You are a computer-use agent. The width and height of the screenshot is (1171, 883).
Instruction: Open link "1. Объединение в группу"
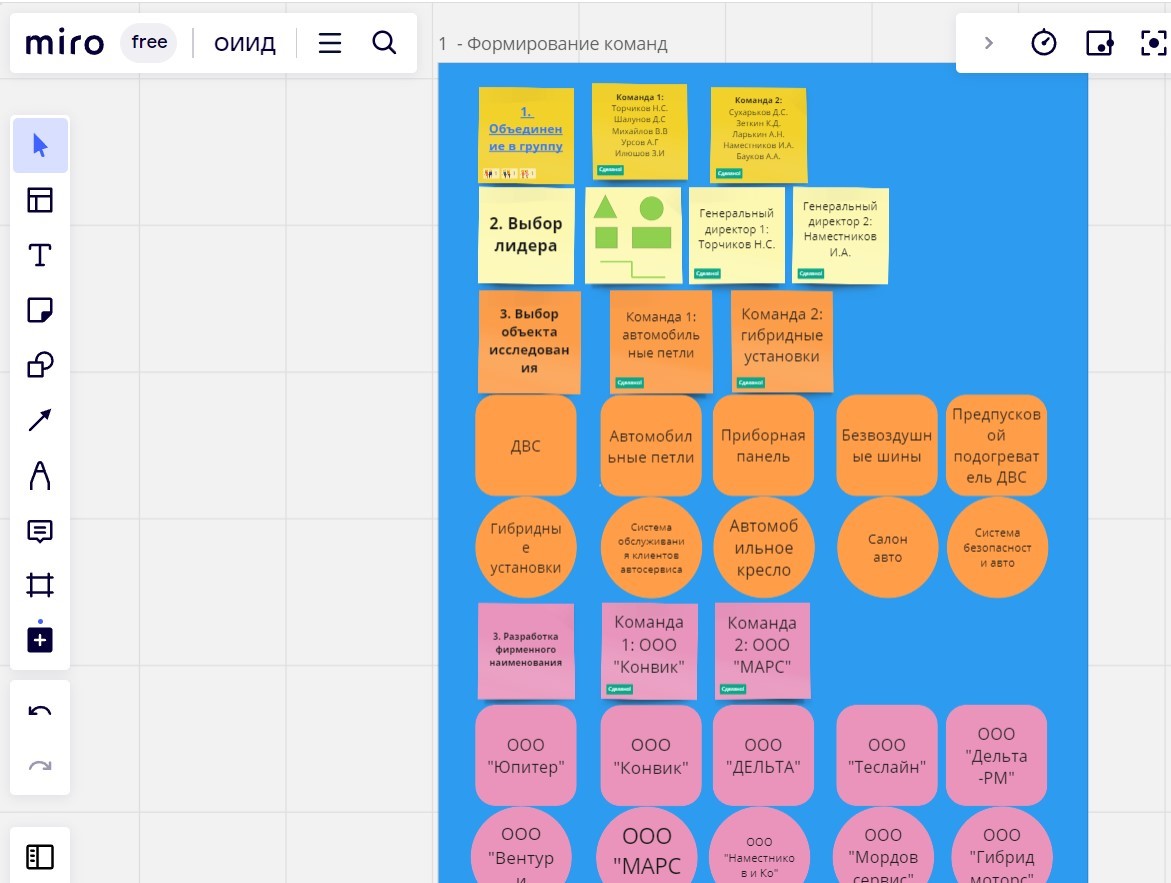526,129
